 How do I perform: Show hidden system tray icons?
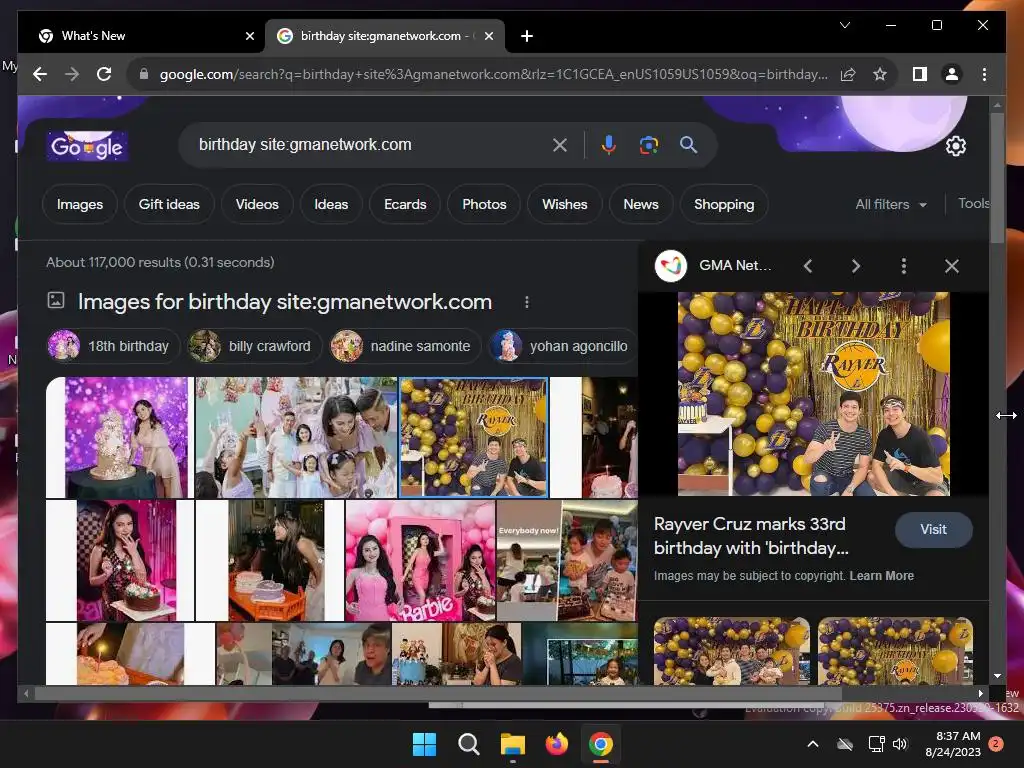(812, 744)
